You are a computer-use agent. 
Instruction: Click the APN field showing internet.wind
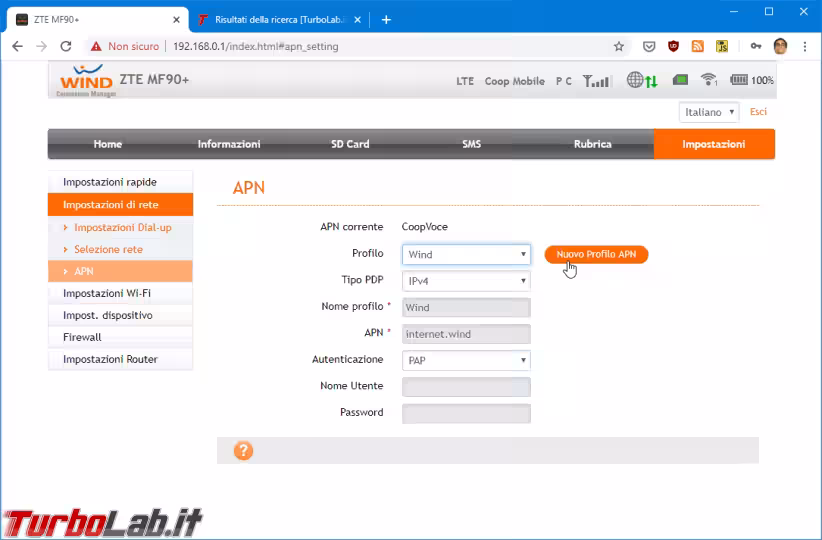[466, 334]
